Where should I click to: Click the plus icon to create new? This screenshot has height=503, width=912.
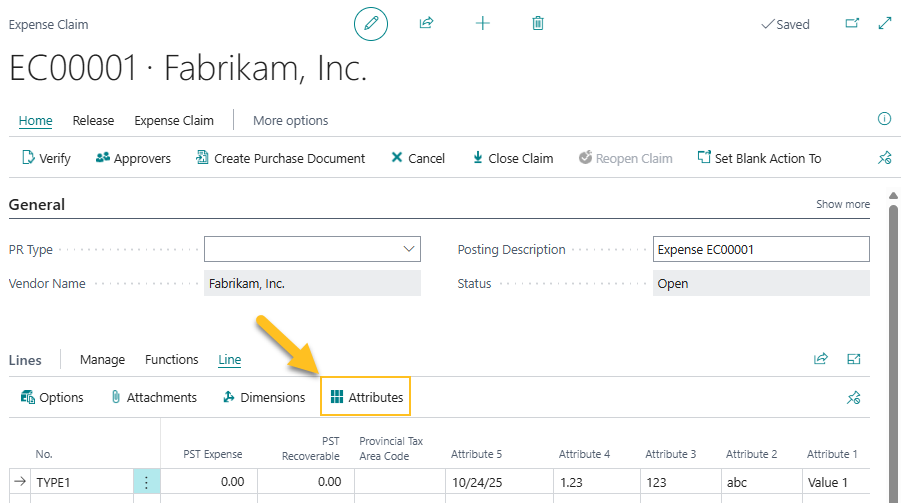483,23
